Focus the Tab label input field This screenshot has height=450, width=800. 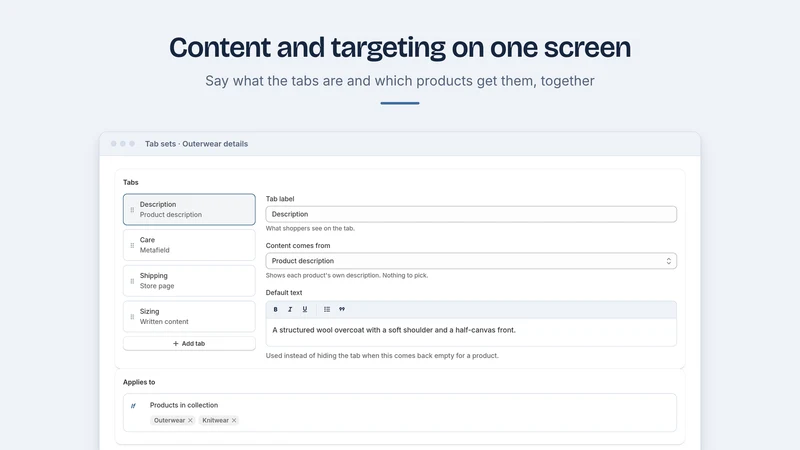tap(471, 214)
